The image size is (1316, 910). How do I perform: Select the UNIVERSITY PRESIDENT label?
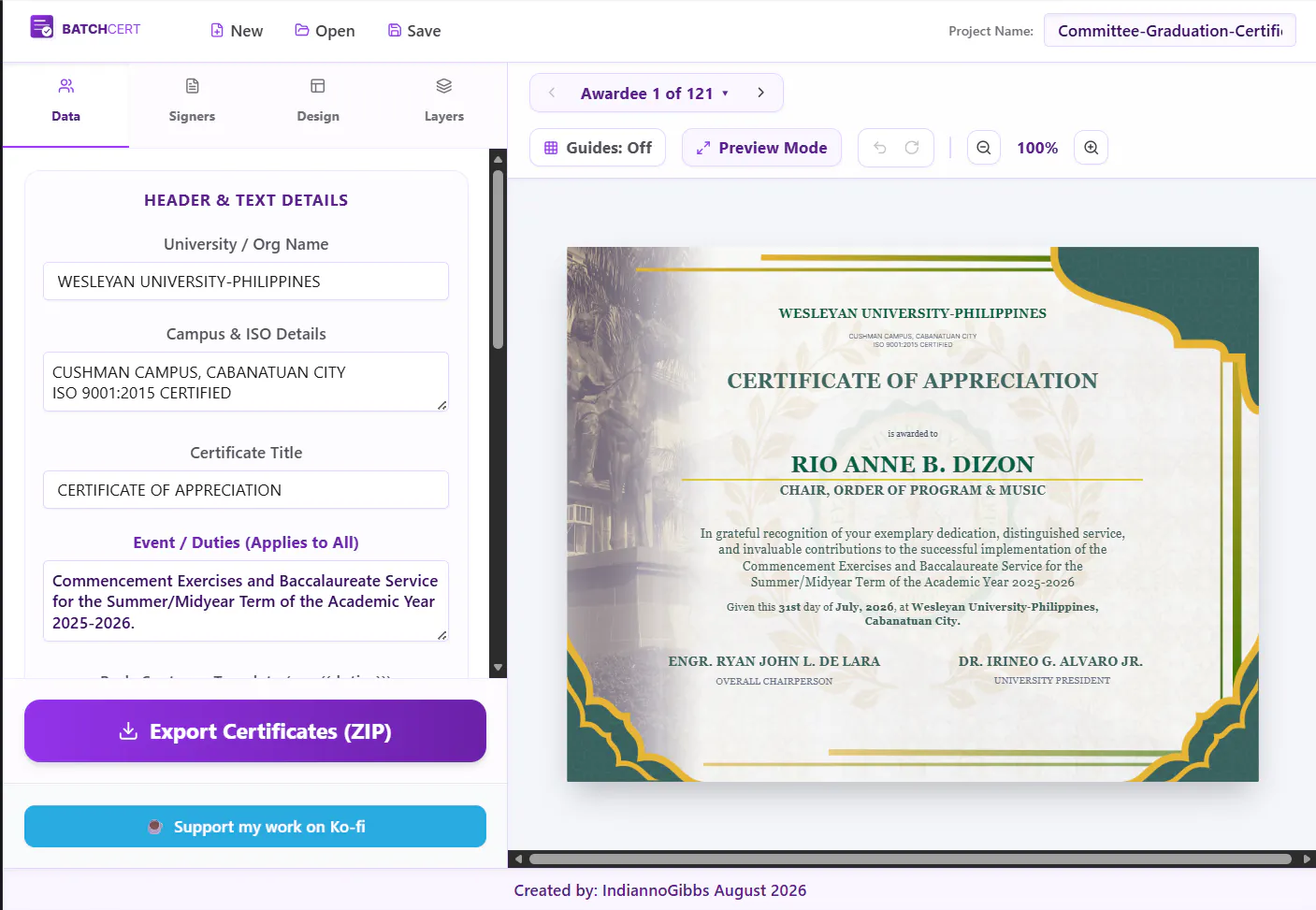point(1051,681)
